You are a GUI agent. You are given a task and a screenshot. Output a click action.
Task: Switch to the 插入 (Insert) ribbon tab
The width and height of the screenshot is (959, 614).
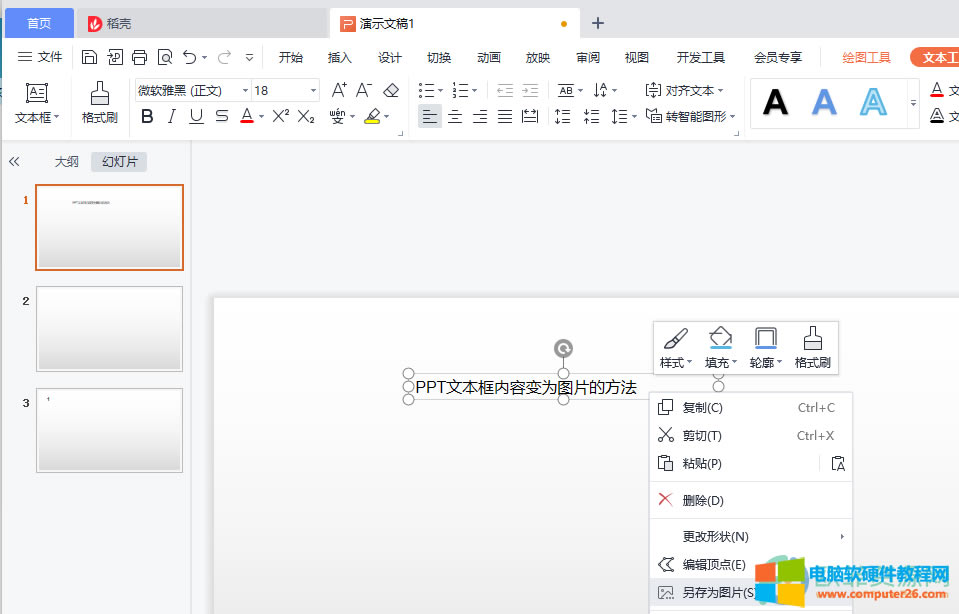pyautogui.click(x=339, y=57)
